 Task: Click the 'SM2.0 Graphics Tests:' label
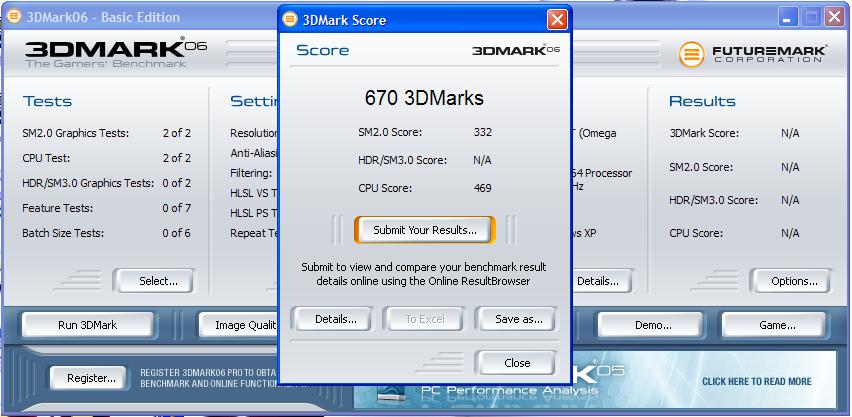click(76, 133)
